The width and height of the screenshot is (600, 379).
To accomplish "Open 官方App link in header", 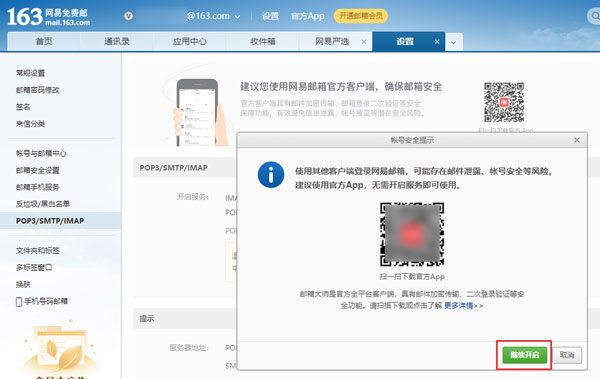I will (x=307, y=16).
